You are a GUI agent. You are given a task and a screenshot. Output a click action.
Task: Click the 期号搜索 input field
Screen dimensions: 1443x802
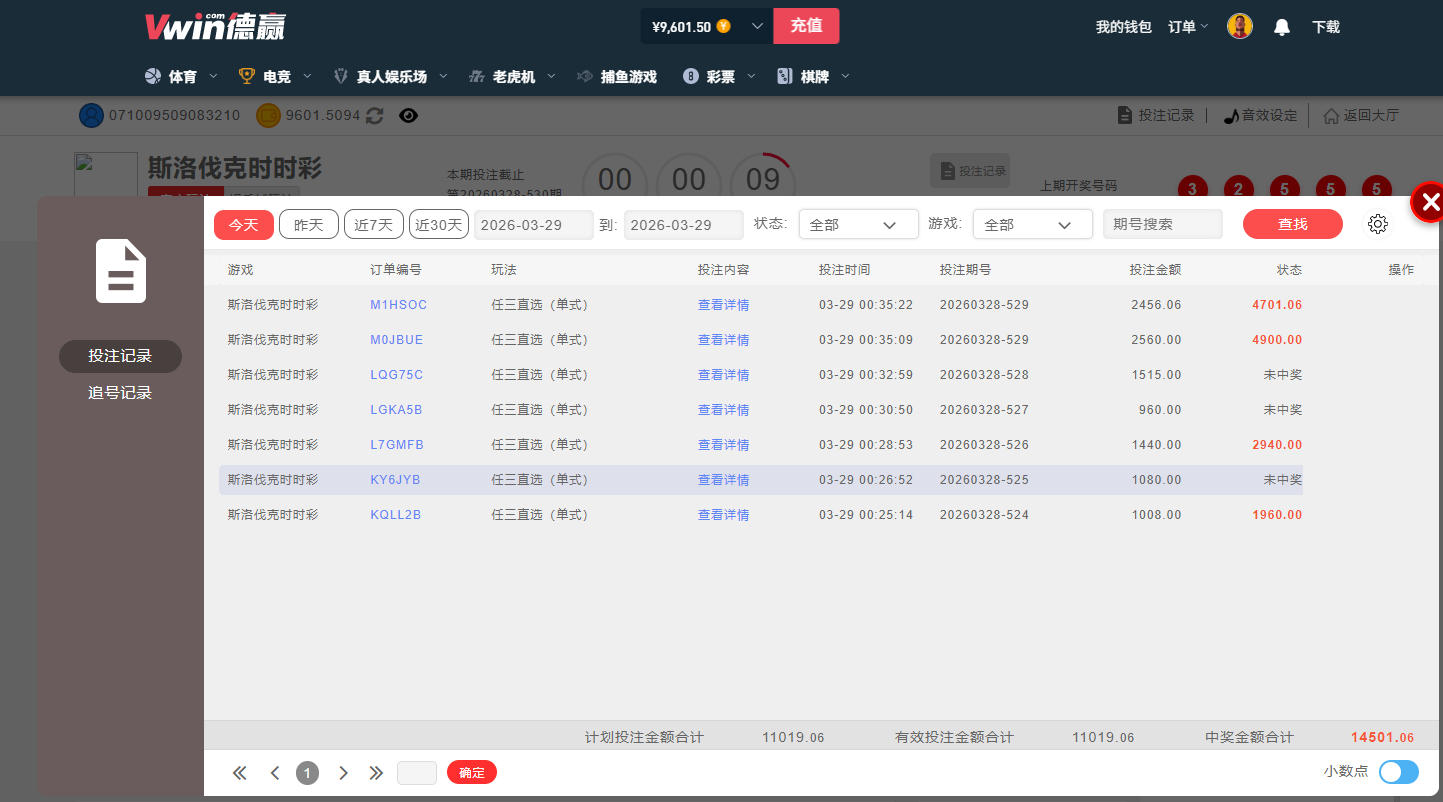click(1162, 225)
